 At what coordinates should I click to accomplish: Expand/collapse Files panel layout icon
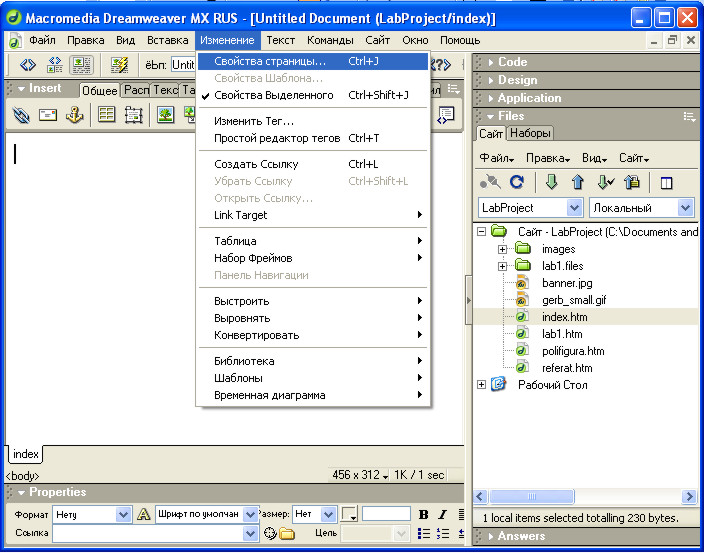coord(666,183)
